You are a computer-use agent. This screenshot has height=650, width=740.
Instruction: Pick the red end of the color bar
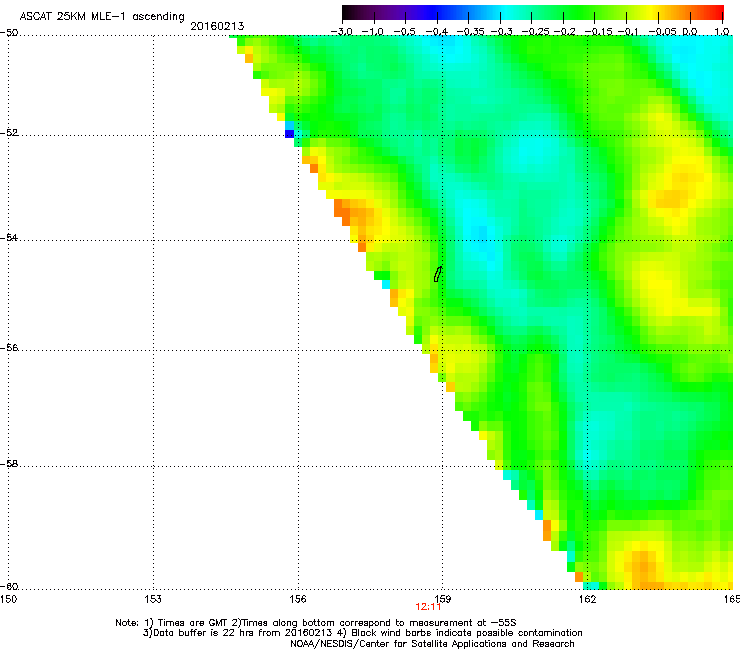(x=717, y=12)
